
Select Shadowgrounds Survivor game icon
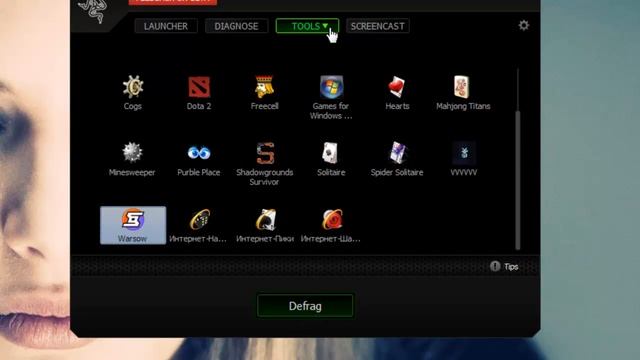(265, 153)
